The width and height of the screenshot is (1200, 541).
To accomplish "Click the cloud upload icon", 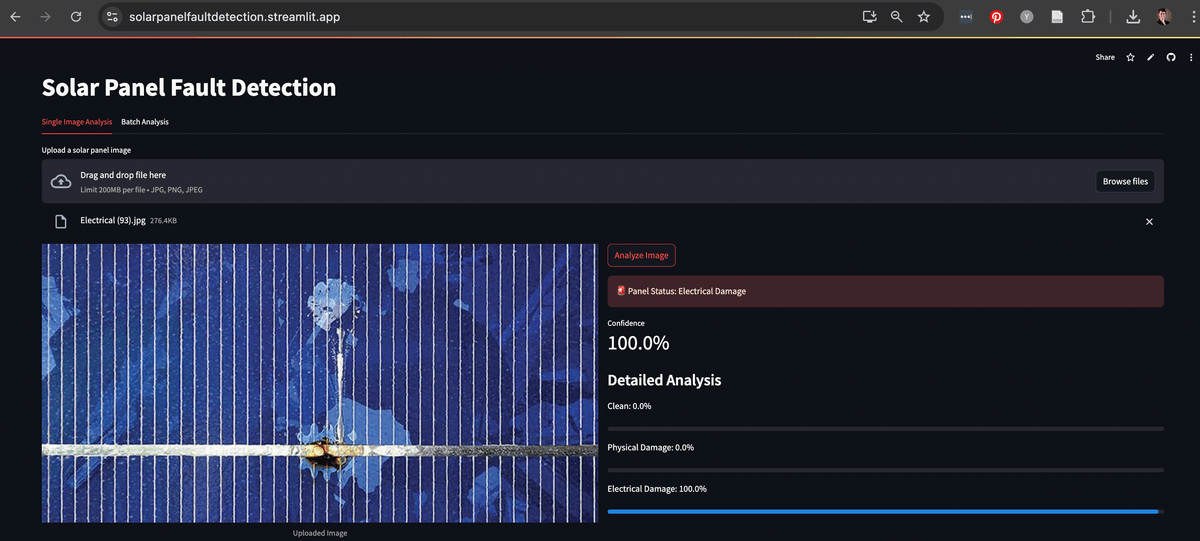I will pyautogui.click(x=61, y=181).
